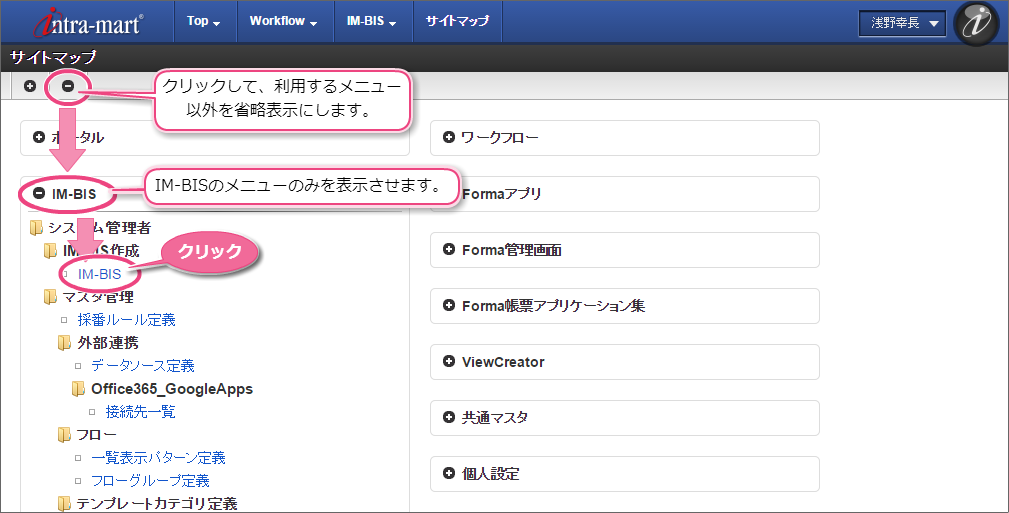1009x513 pixels.
Task: Open the IM-BIS menu in header
Action: [371, 21]
